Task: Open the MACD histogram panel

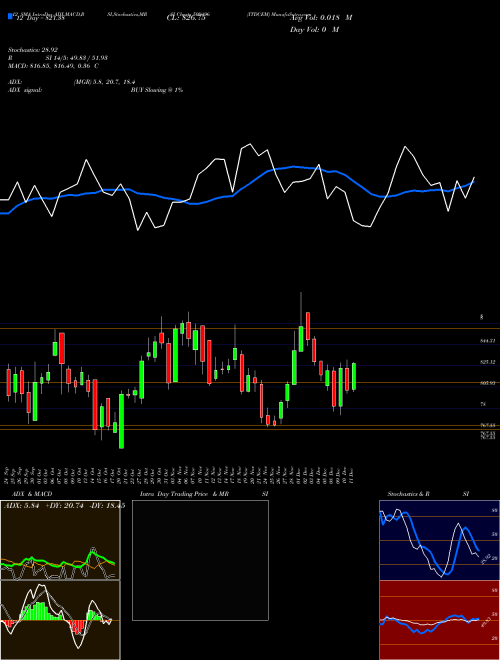Action: [60, 620]
